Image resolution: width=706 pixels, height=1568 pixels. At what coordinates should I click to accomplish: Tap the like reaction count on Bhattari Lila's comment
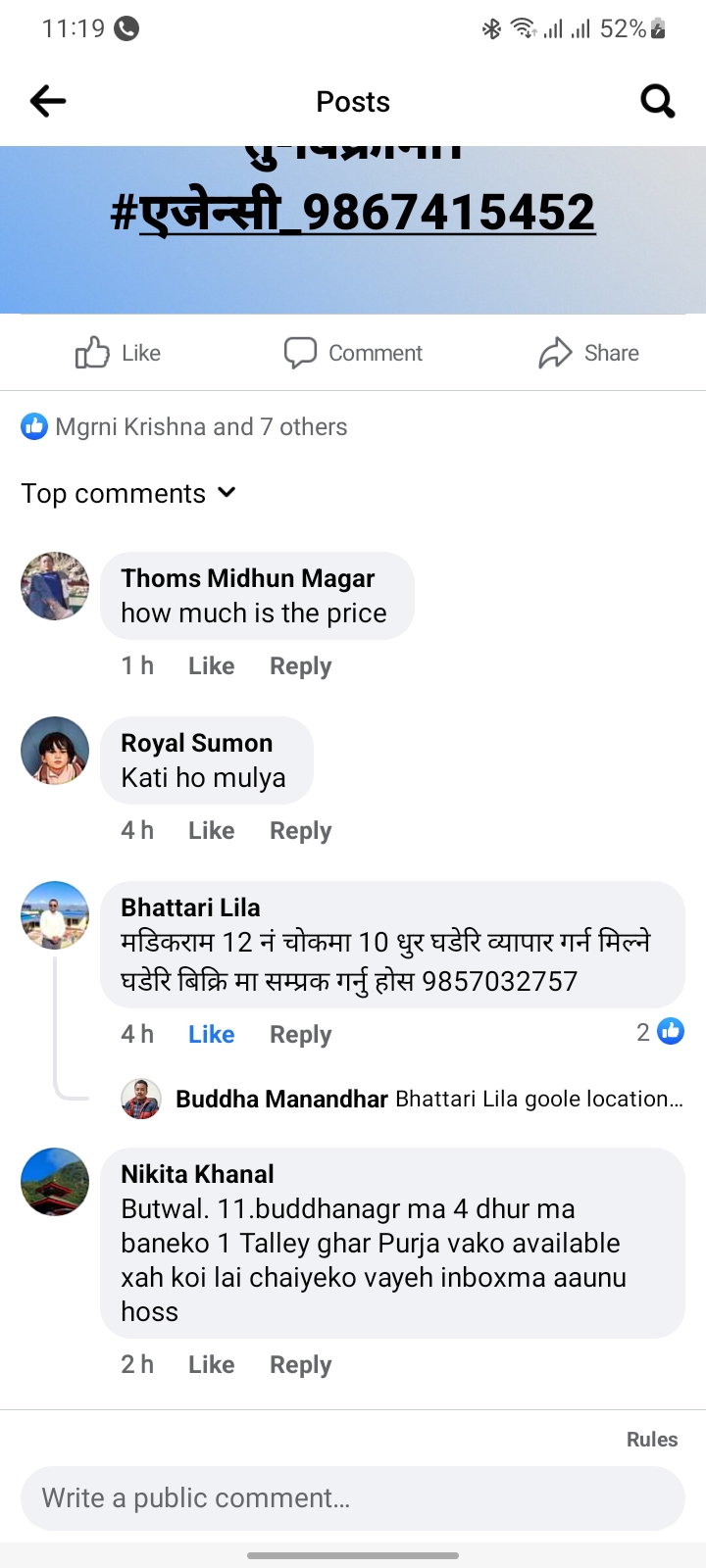(660, 1031)
